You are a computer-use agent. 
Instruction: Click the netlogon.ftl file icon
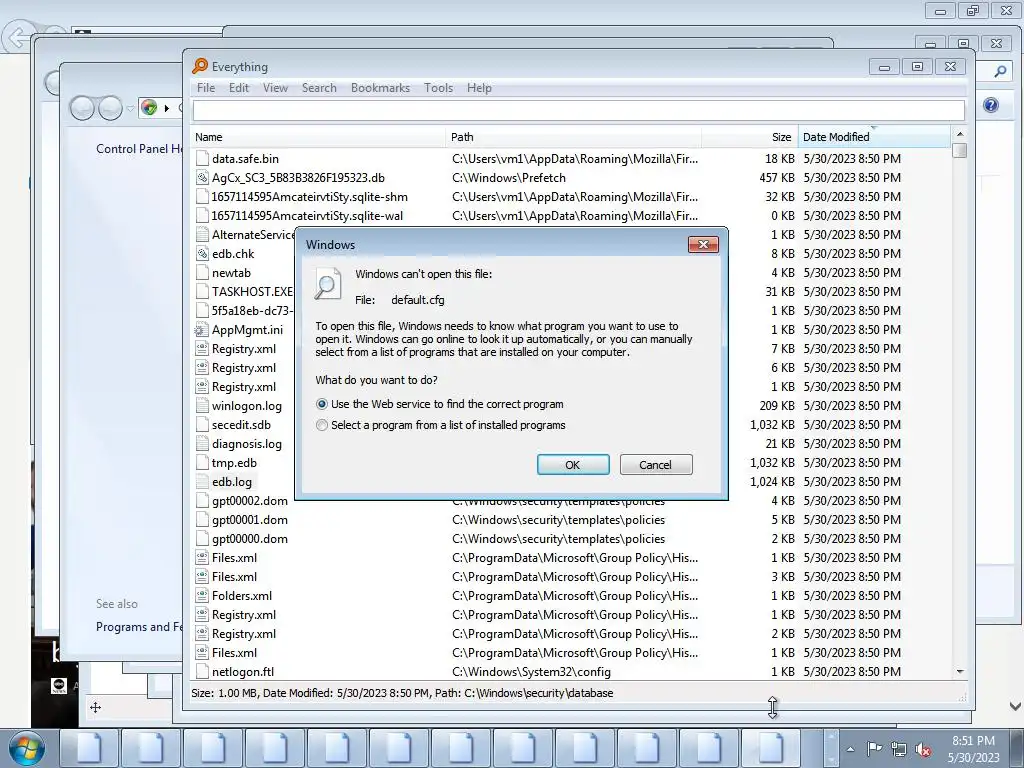[202, 671]
